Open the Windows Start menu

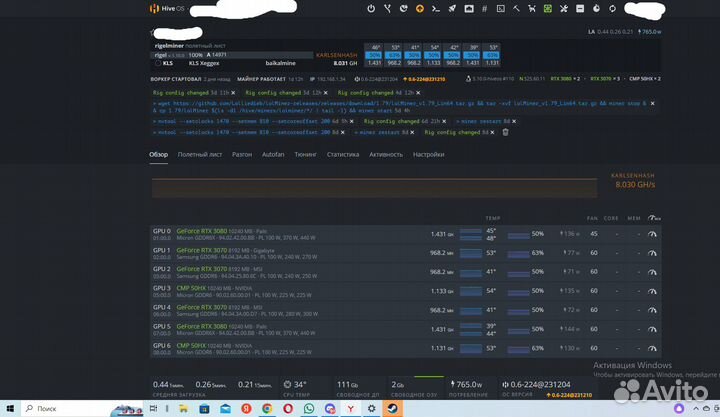[x=10, y=408]
